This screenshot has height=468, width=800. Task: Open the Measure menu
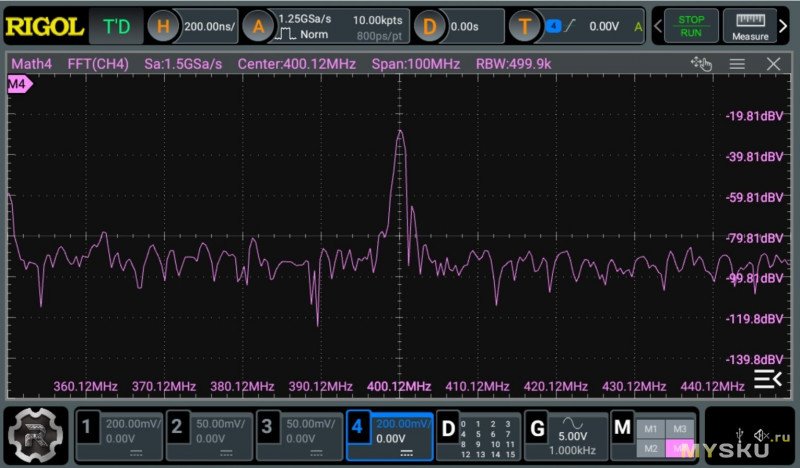(749, 26)
